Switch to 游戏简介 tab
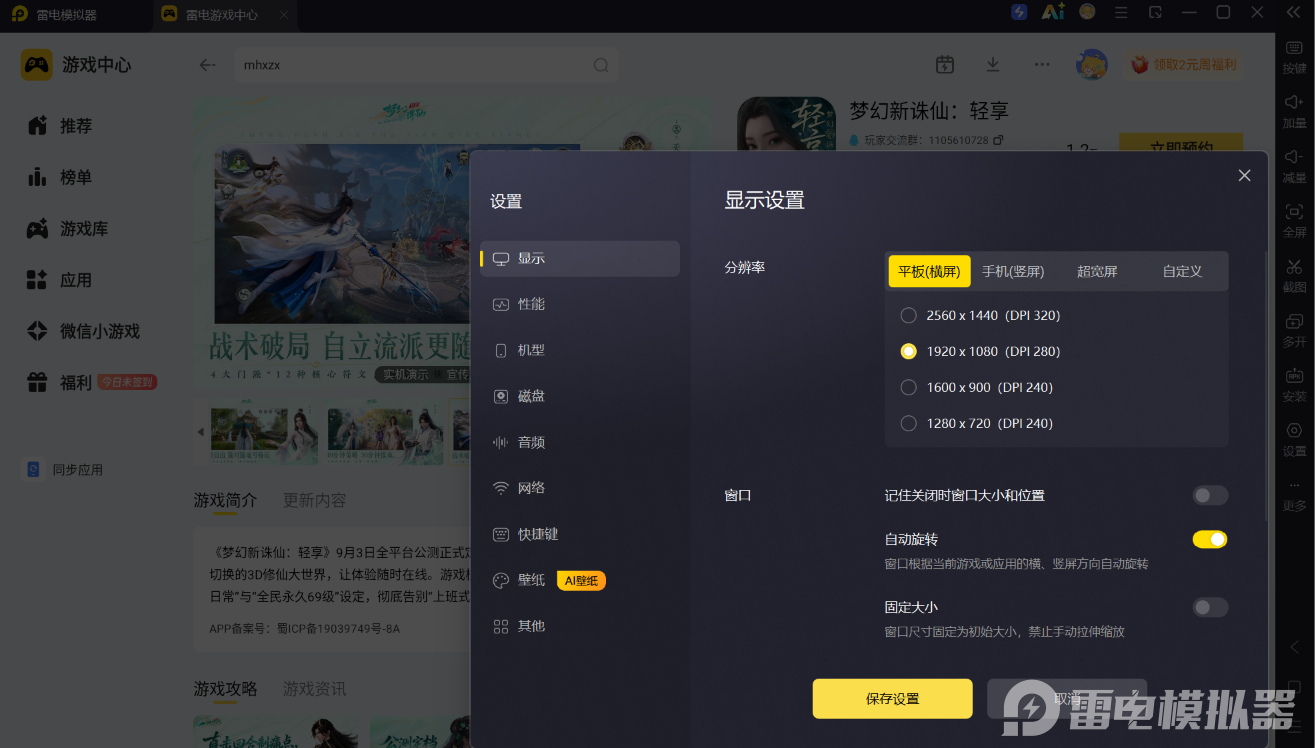 coord(225,500)
